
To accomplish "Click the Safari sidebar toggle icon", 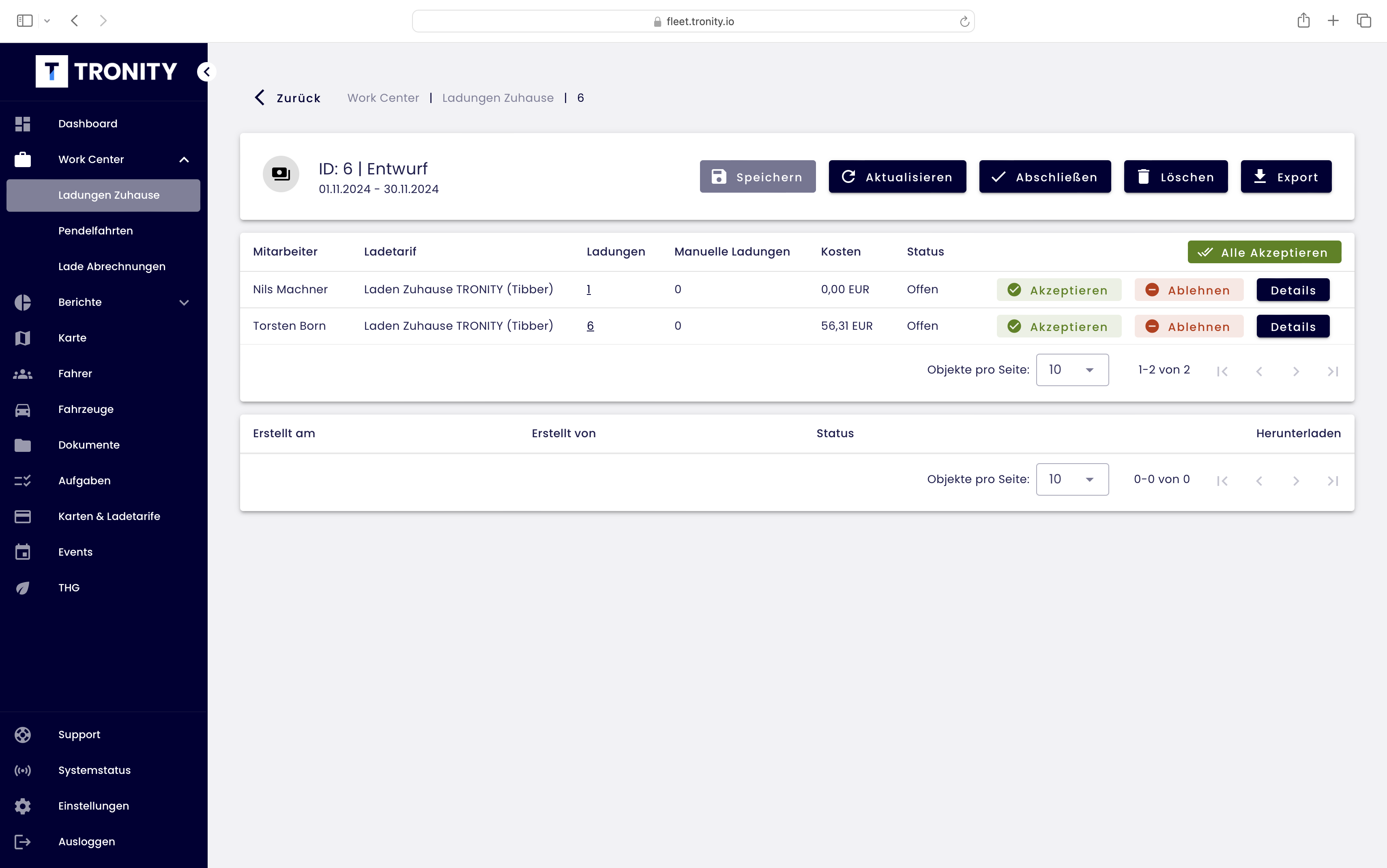I will coord(25,21).
